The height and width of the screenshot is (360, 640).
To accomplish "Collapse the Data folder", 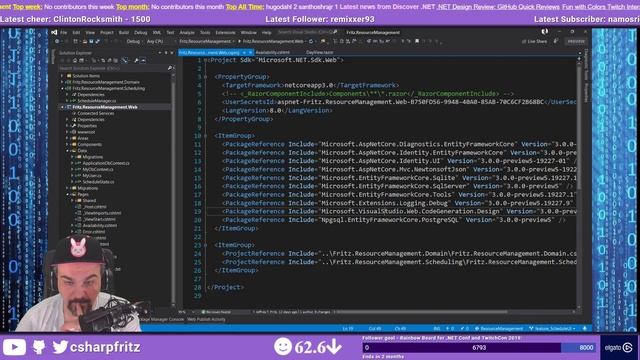I will point(67,151).
